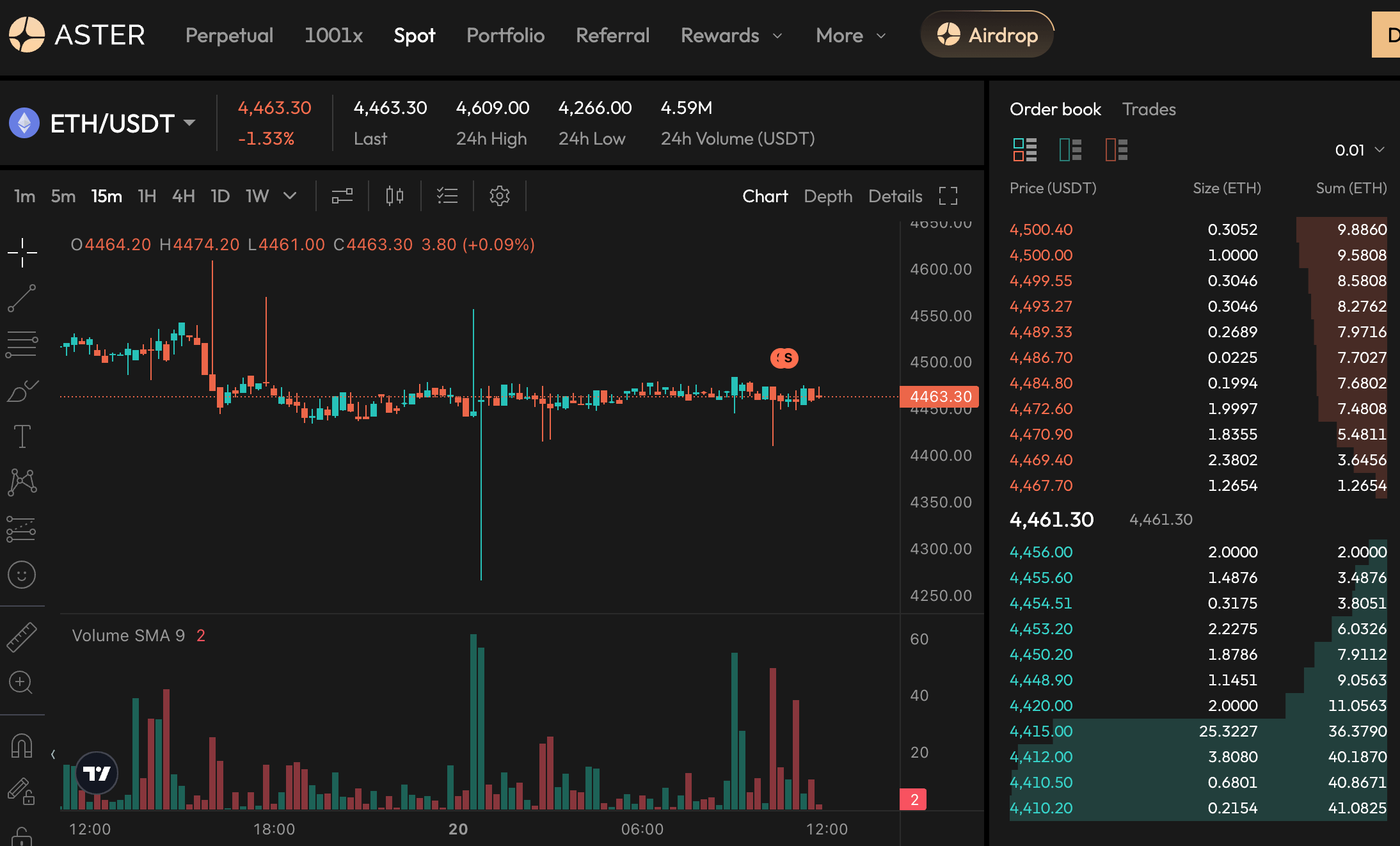Image resolution: width=1400 pixels, height=846 pixels.
Task: Select the 1W timeframe
Action: [257, 196]
